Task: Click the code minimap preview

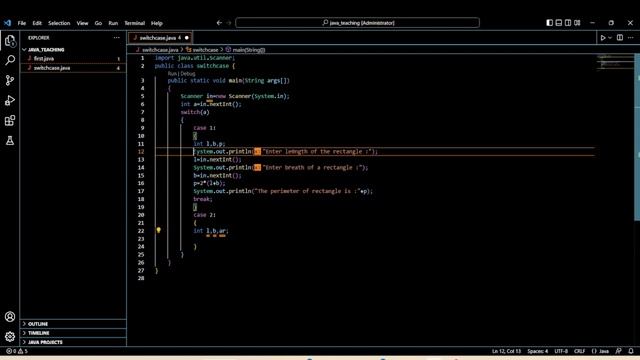Action: coord(614,62)
